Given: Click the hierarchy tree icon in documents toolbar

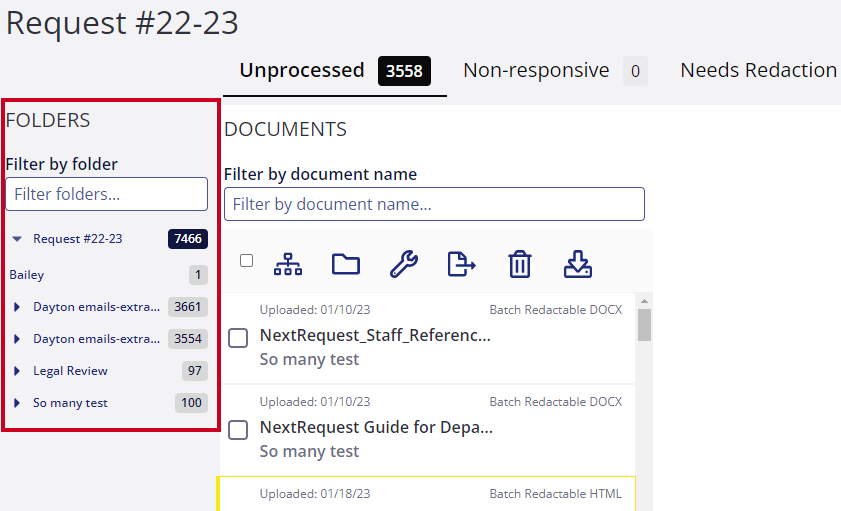Looking at the screenshot, I should [x=288, y=264].
